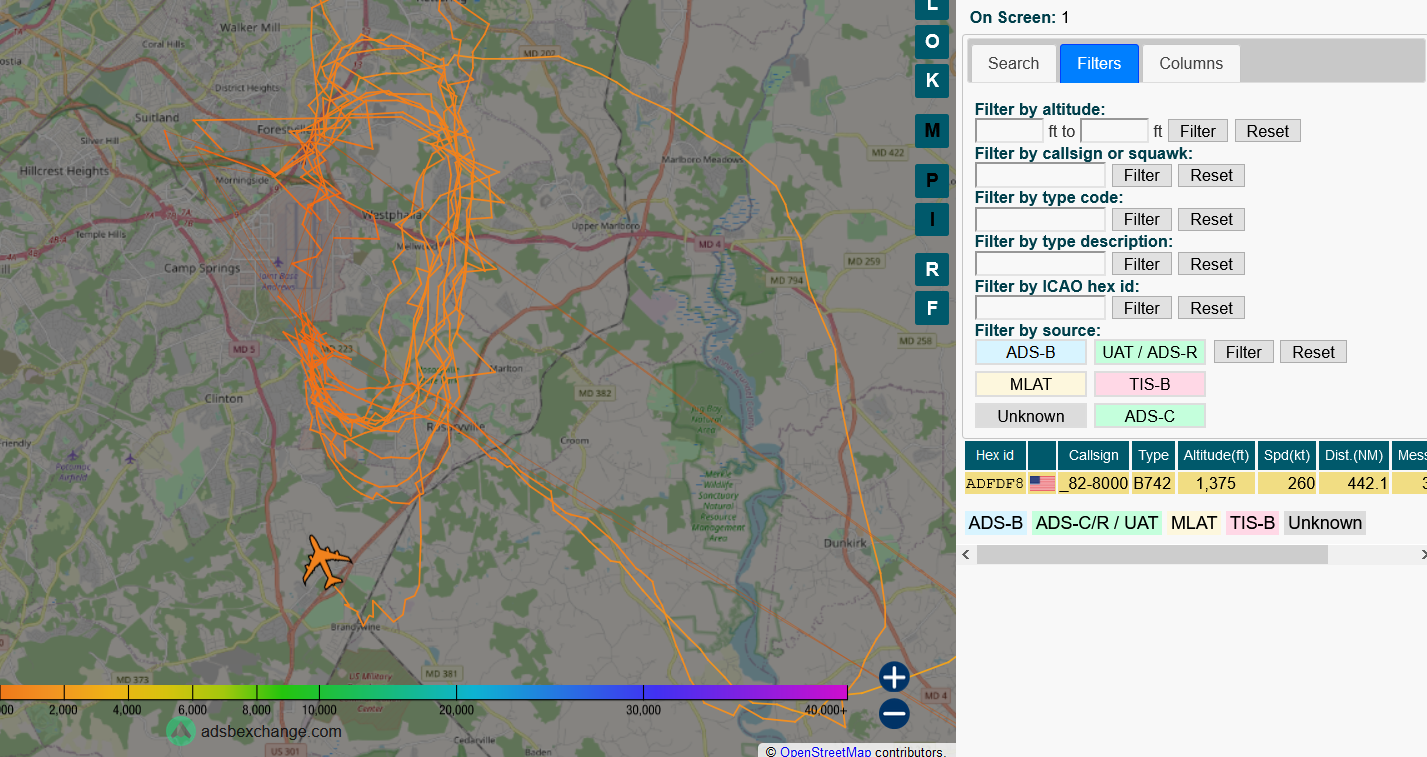
Task: Reset the ICAO hex id filter
Action: [1211, 308]
